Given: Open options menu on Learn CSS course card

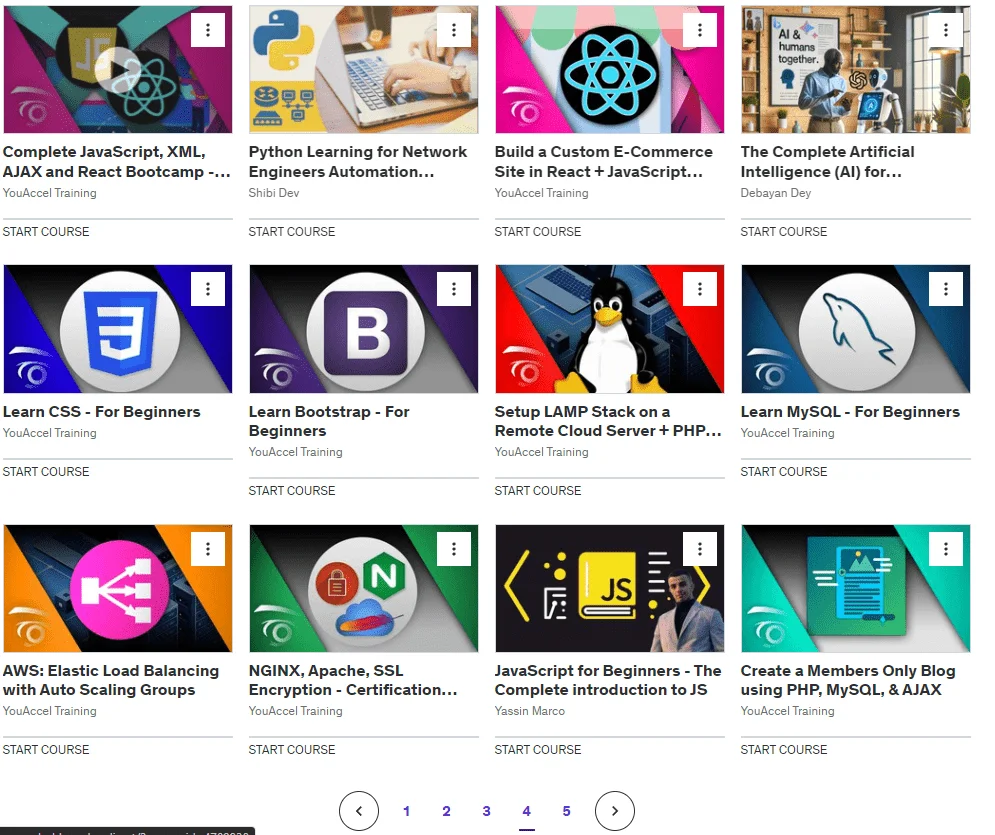Looking at the screenshot, I should tap(208, 289).
